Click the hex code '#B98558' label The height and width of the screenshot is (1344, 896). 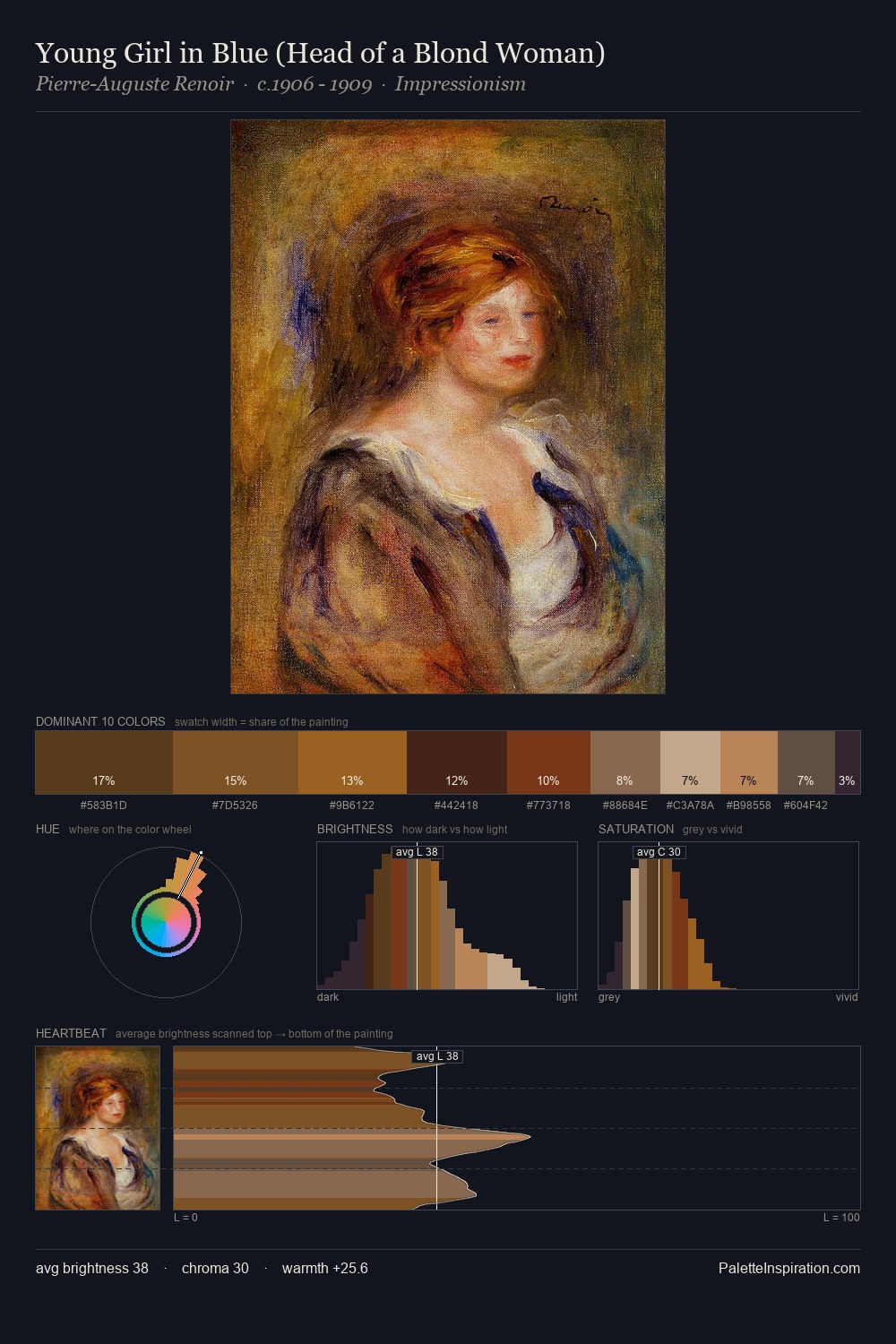pos(749,805)
